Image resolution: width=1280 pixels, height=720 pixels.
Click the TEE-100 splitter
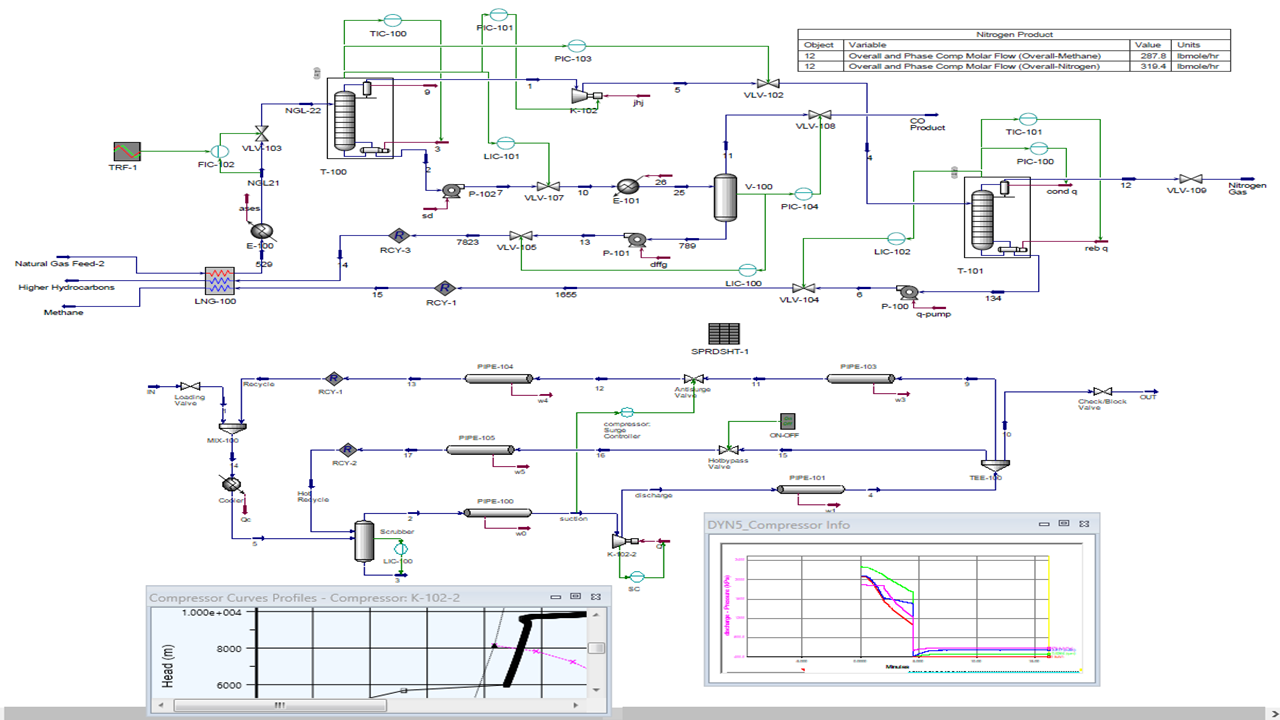click(995, 465)
